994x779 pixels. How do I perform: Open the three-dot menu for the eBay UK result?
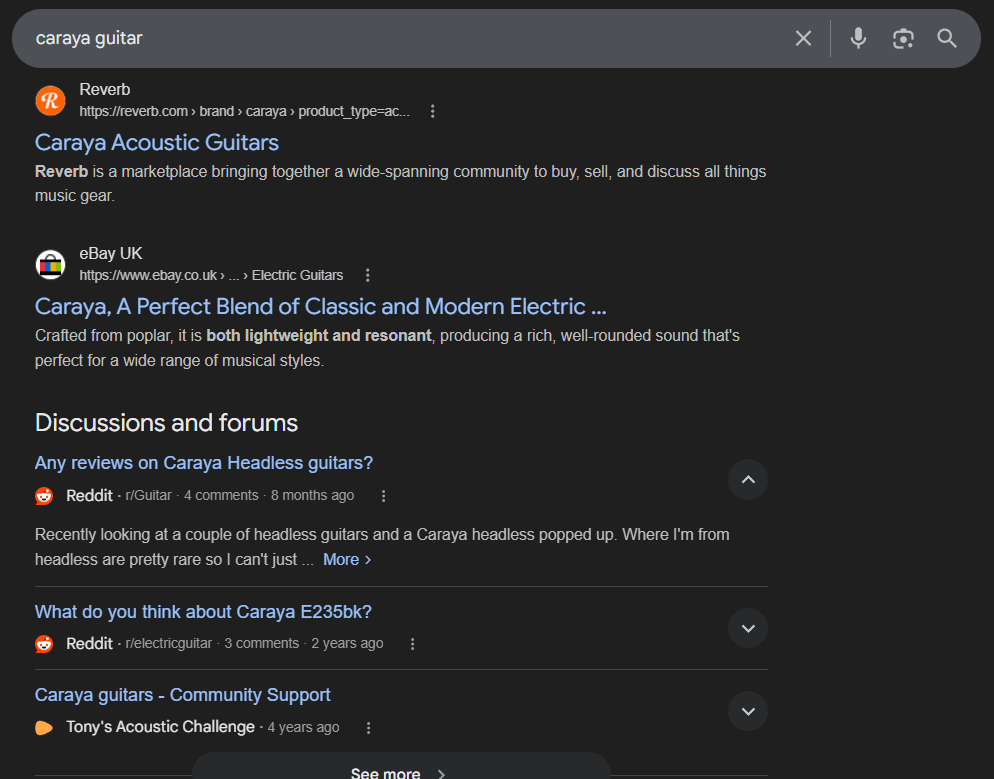click(x=368, y=275)
